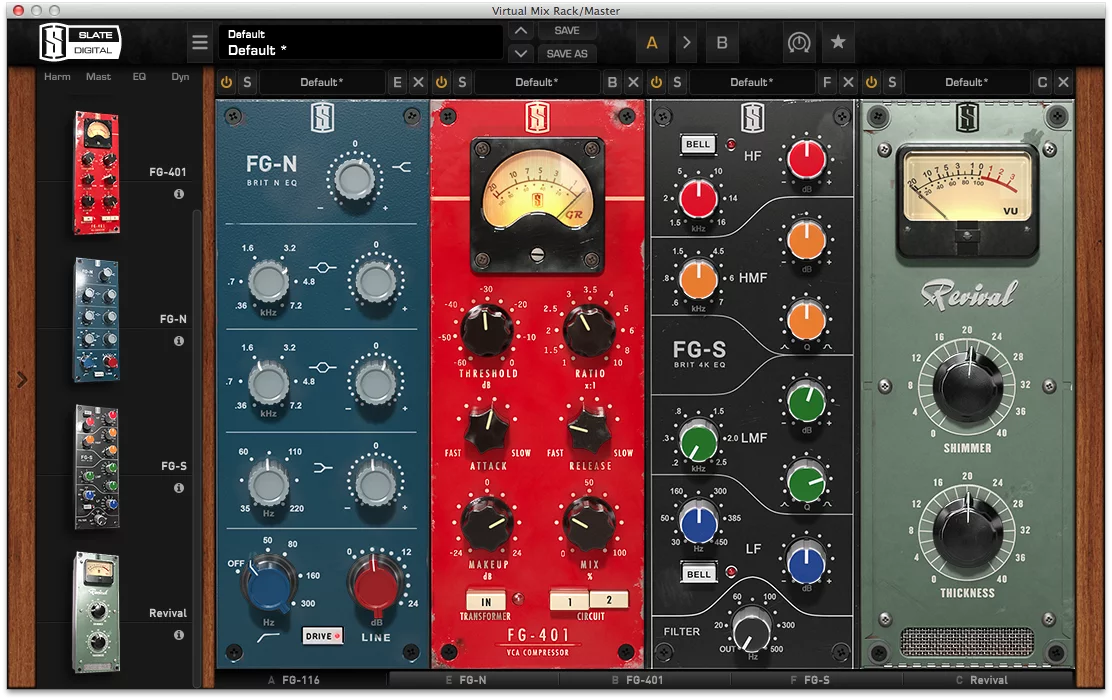This screenshot has height=700, width=1112.
Task: Open the slot B selector on FG-401 header
Action: click(612, 82)
